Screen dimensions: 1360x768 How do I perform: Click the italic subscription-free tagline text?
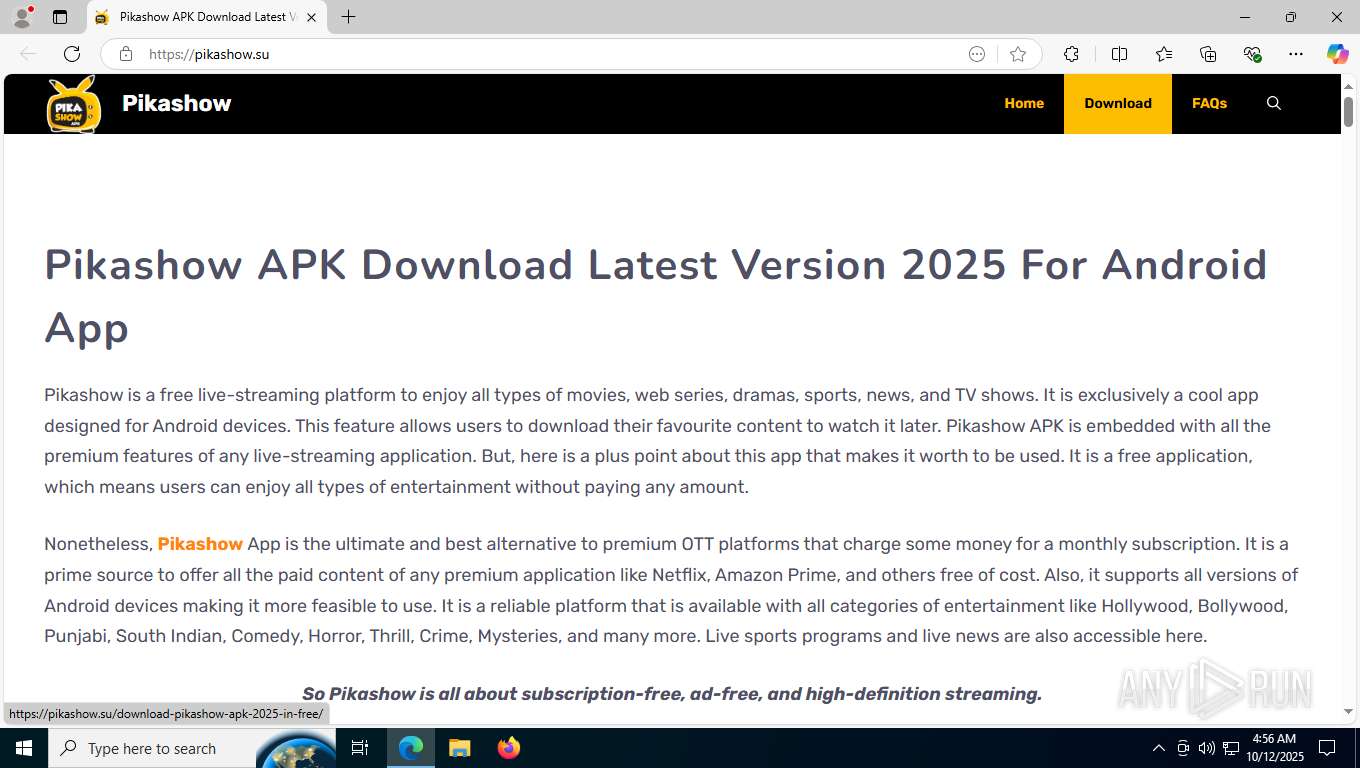click(x=672, y=694)
